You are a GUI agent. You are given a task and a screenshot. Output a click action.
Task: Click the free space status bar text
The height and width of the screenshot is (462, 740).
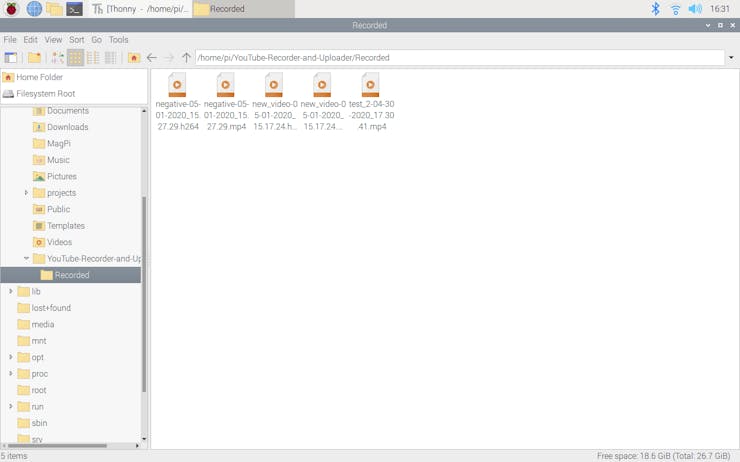point(664,456)
